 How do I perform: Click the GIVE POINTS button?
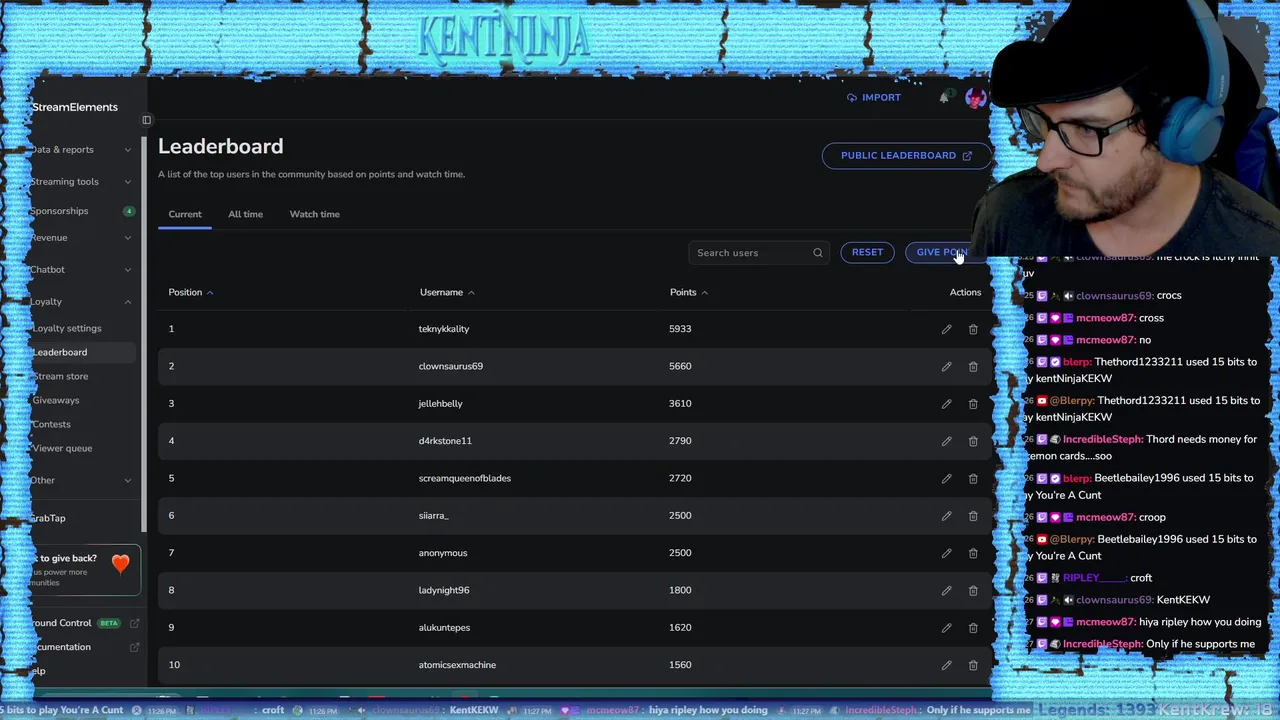(x=940, y=252)
